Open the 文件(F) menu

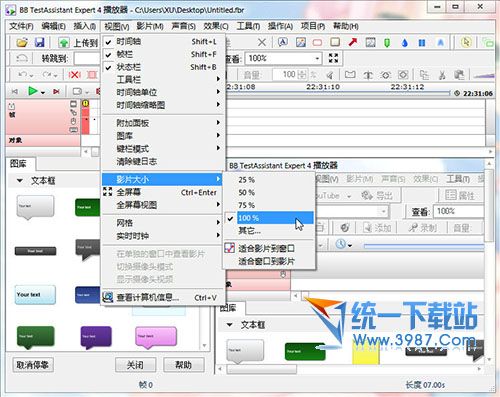tap(22, 26)
